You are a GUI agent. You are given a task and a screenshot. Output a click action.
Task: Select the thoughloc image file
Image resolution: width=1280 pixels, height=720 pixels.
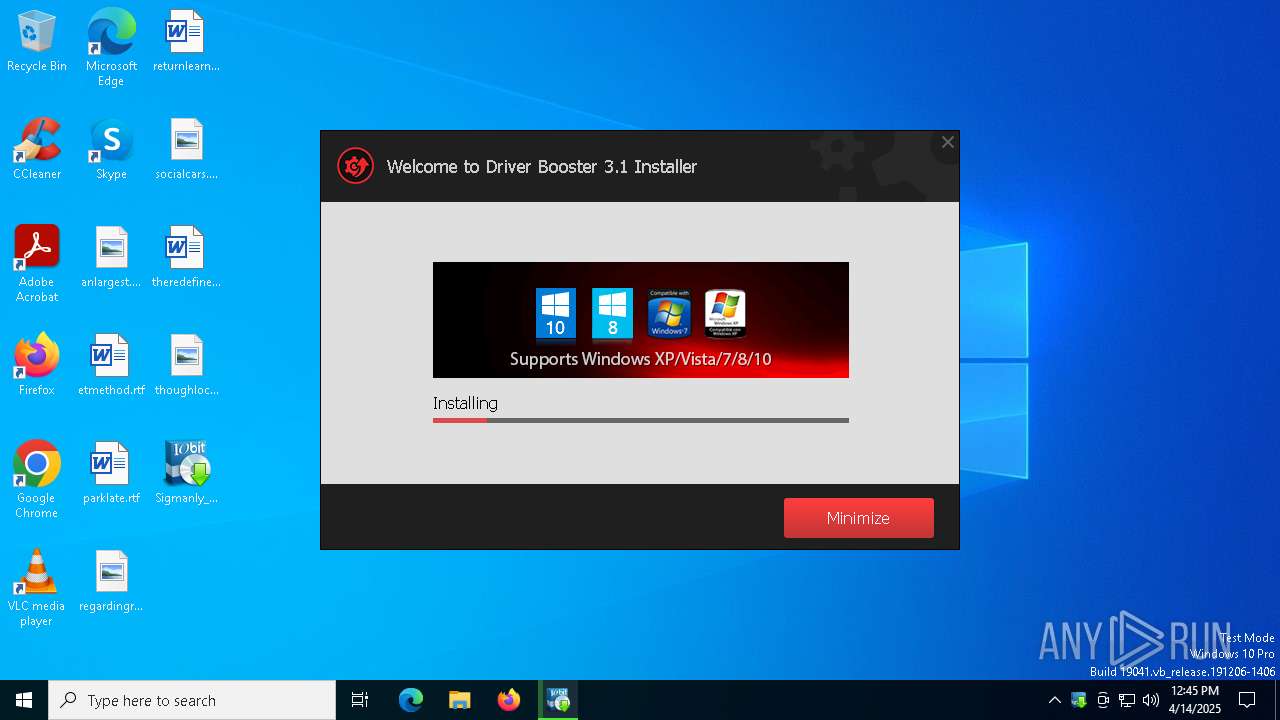pos(186,366)
